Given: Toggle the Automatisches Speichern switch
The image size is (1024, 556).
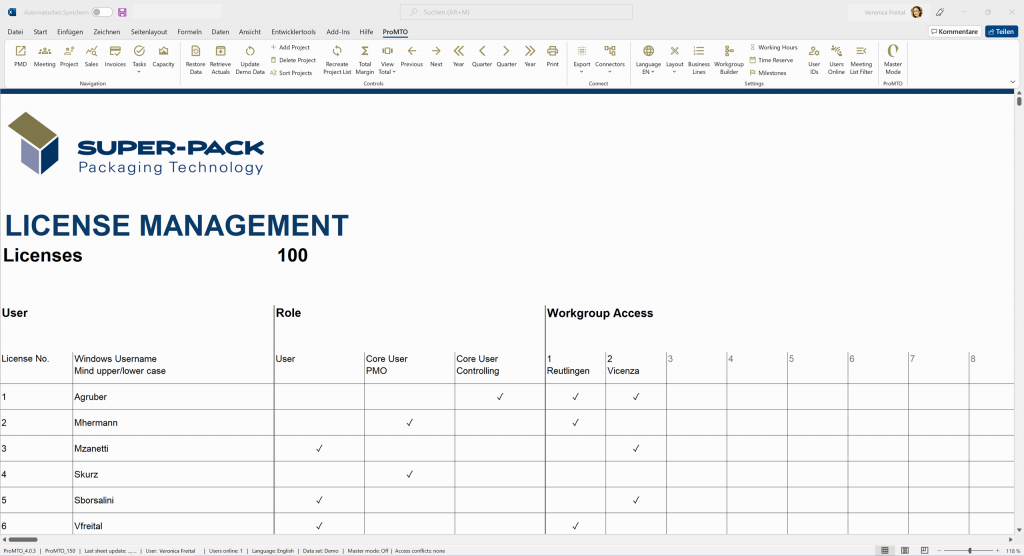Looking at the screenshot, I should [102, 12].
